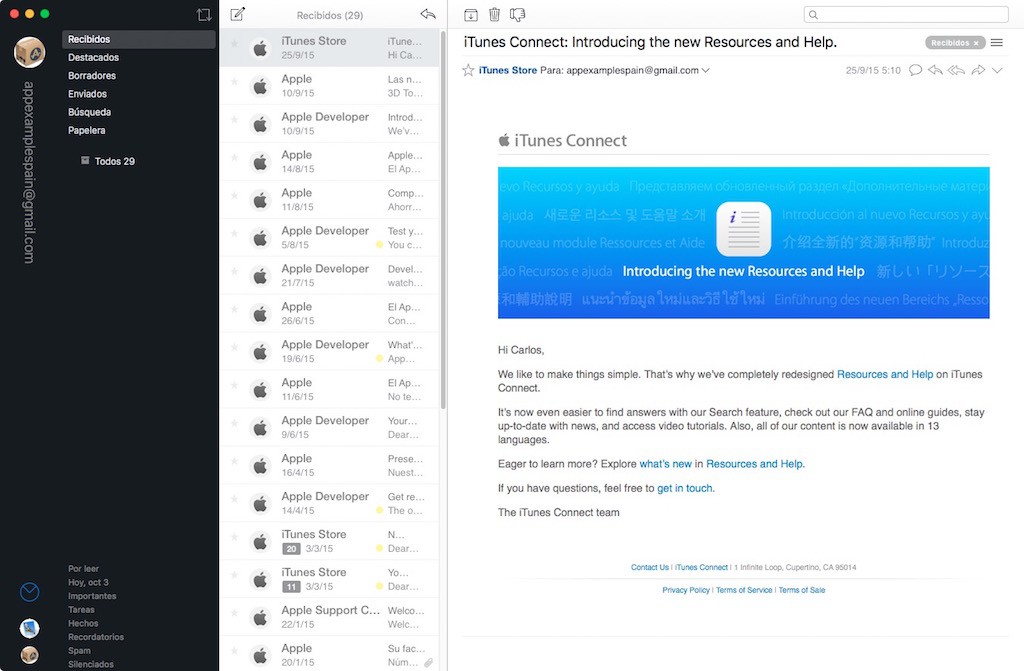Open the Papelera folder
Viewport: 1024px width, 671px height.
pyautogui.click(x=87, y=131)
